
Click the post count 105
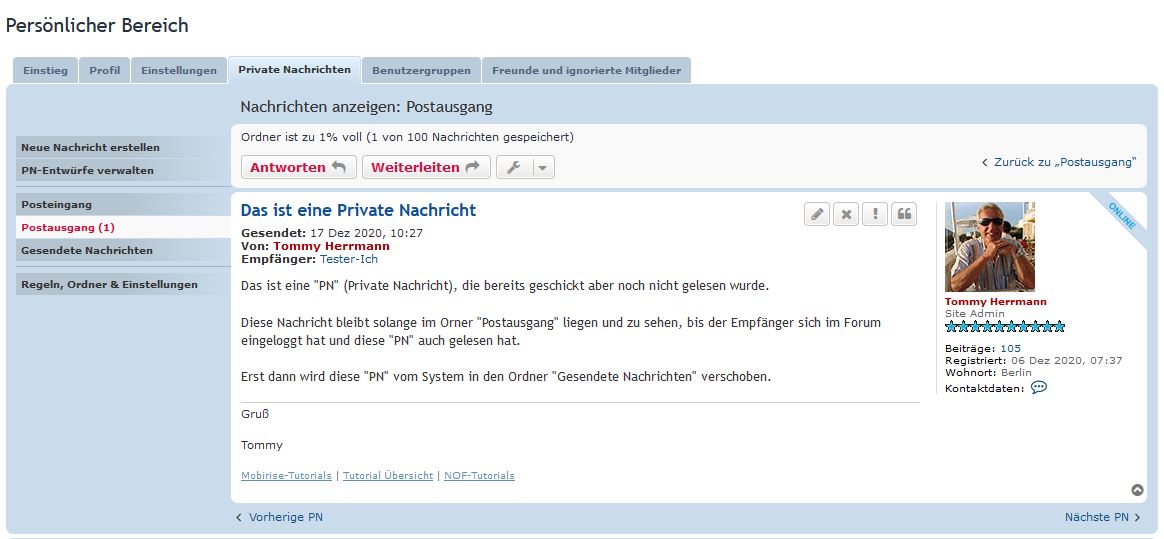(x=1010, y=348)
